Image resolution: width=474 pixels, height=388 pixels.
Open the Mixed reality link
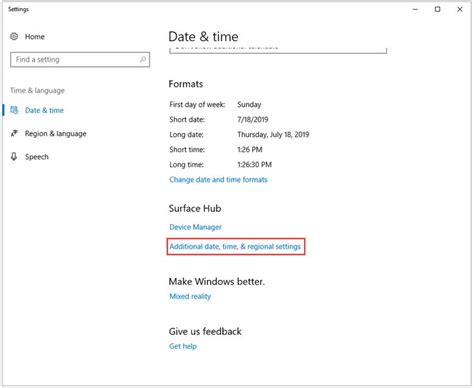pyautogui.click(x=190, y=296)
